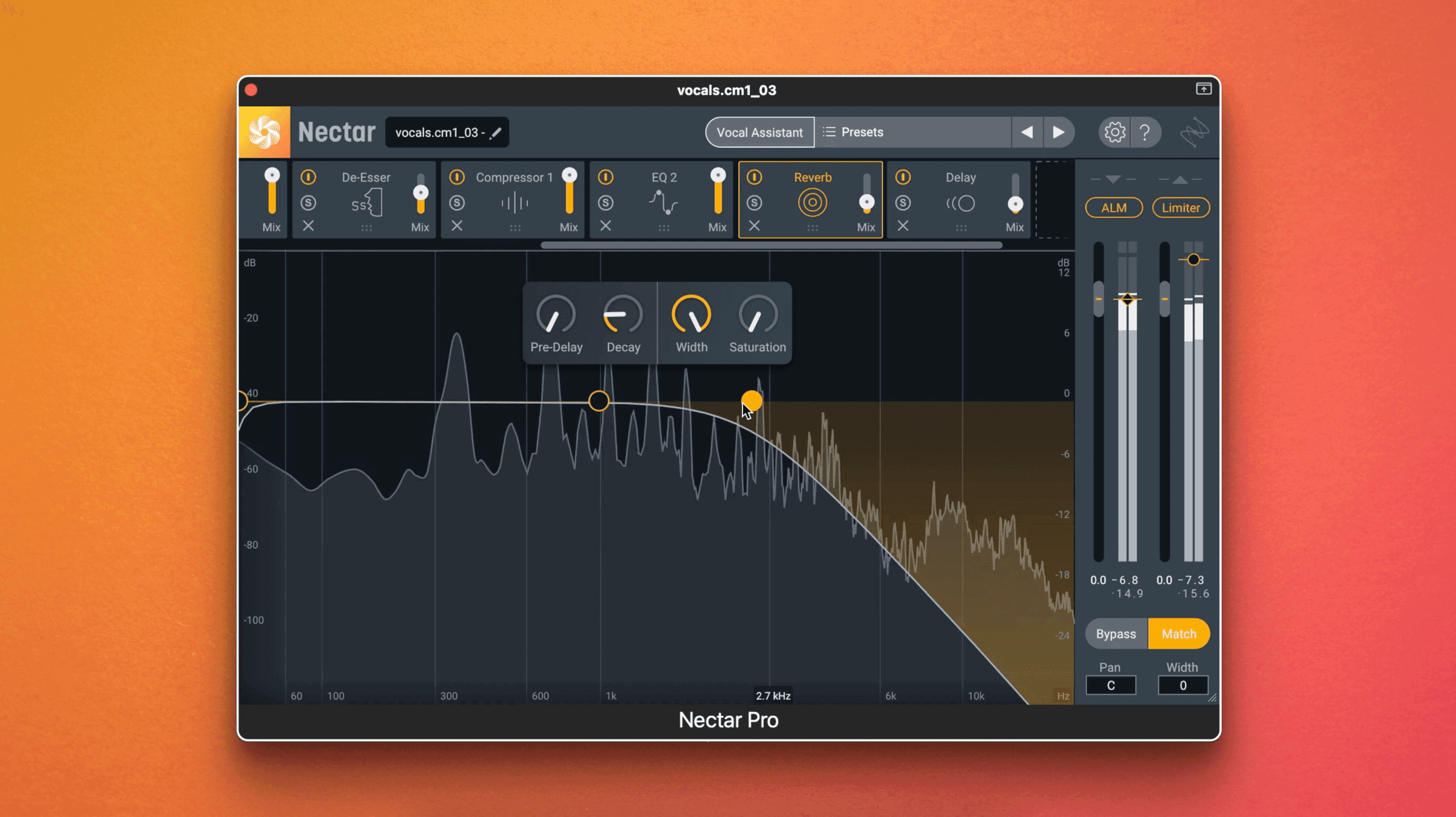Select the EQ 2 curve icon
1456x817 pixels.
(x=663, y=203)
